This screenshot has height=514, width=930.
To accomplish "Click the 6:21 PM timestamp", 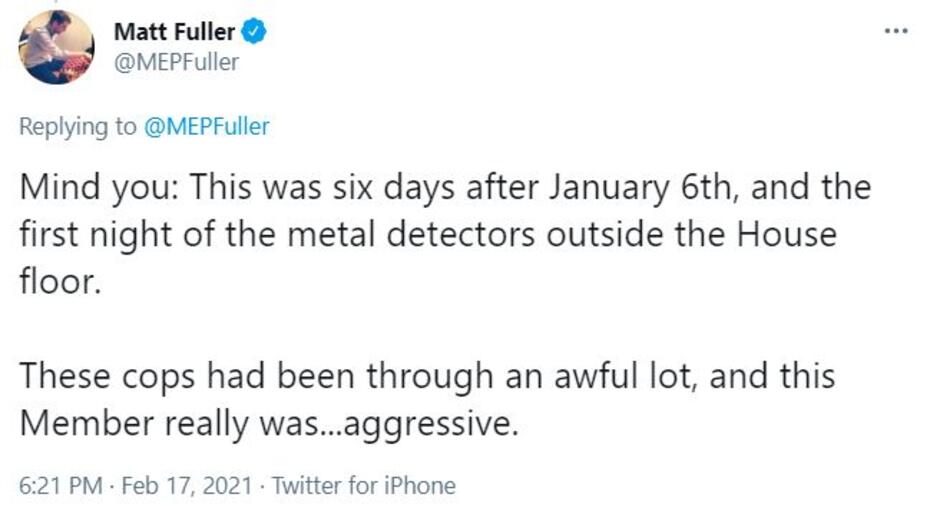I will coord(60,486).
